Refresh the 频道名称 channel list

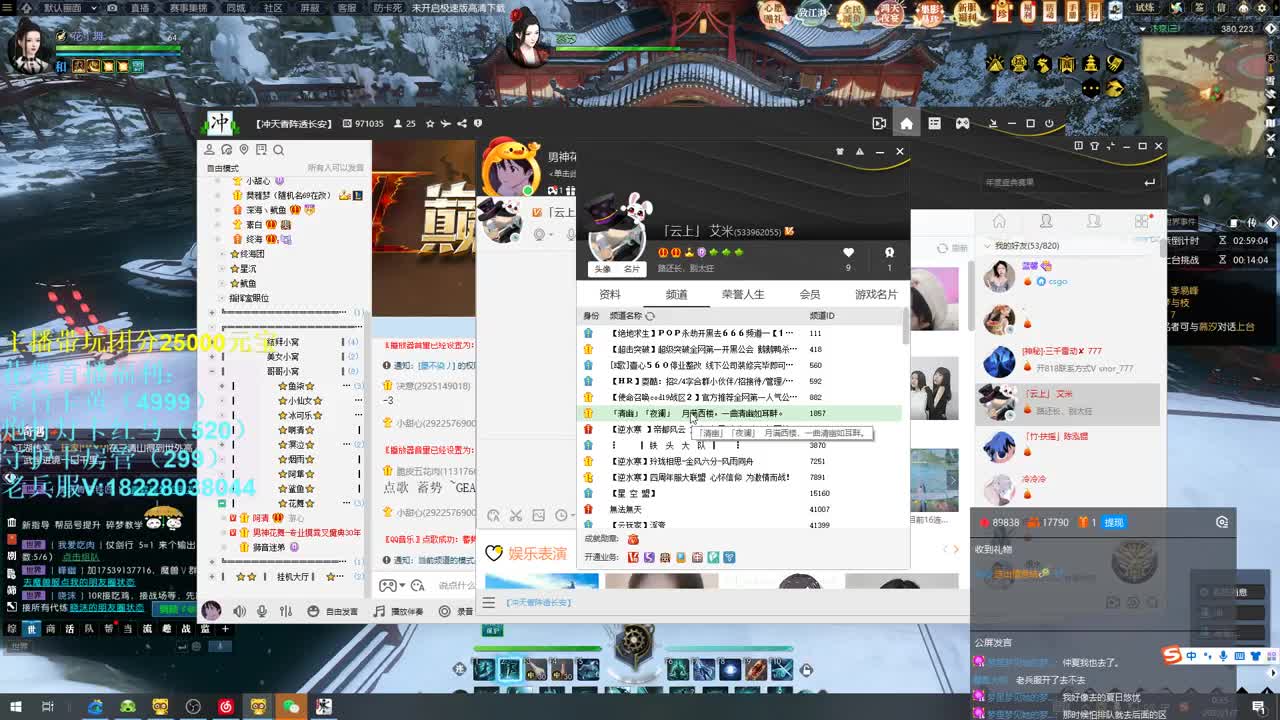(650, 316)
